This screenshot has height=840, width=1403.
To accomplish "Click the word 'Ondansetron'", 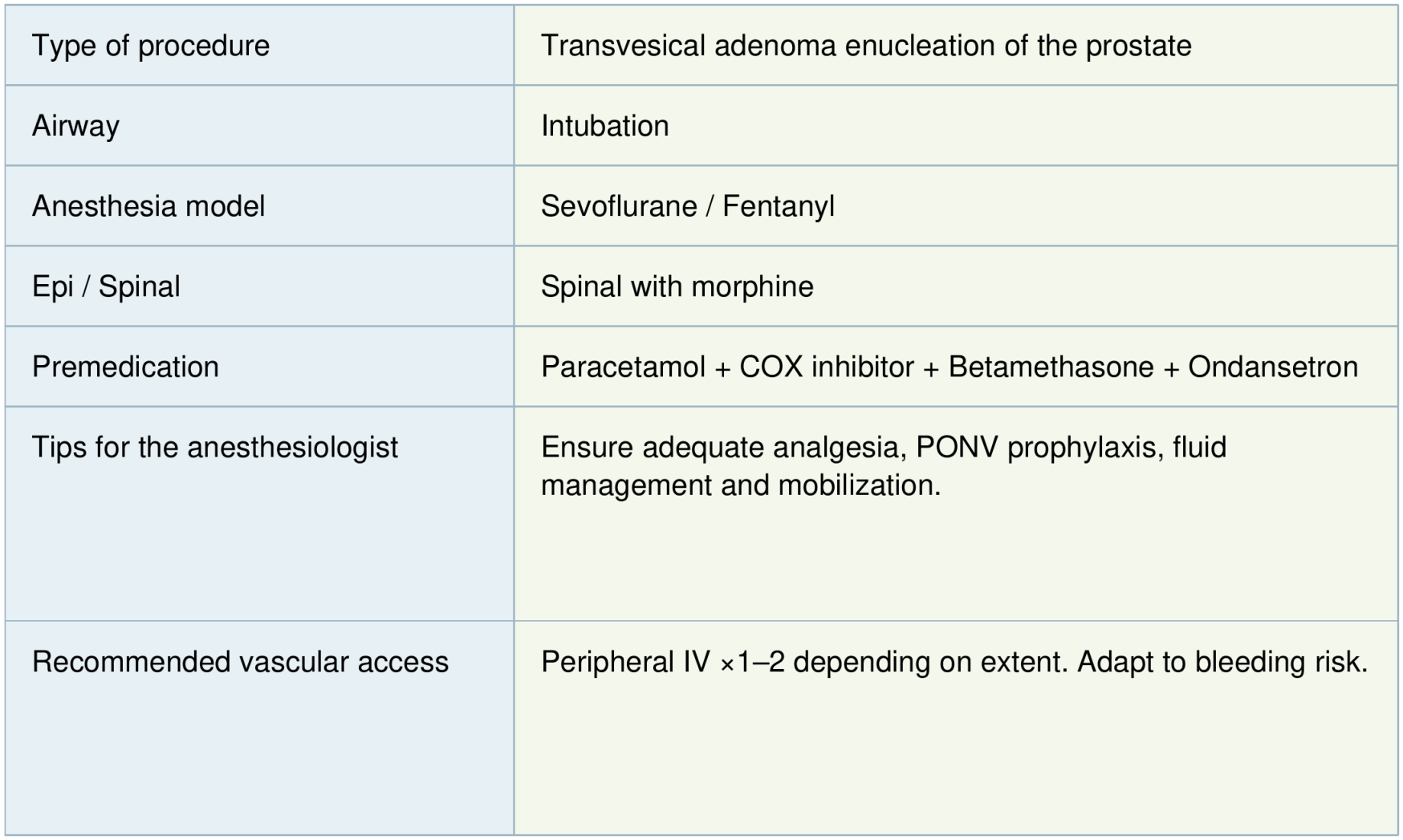I will [x=1273, y=367].
